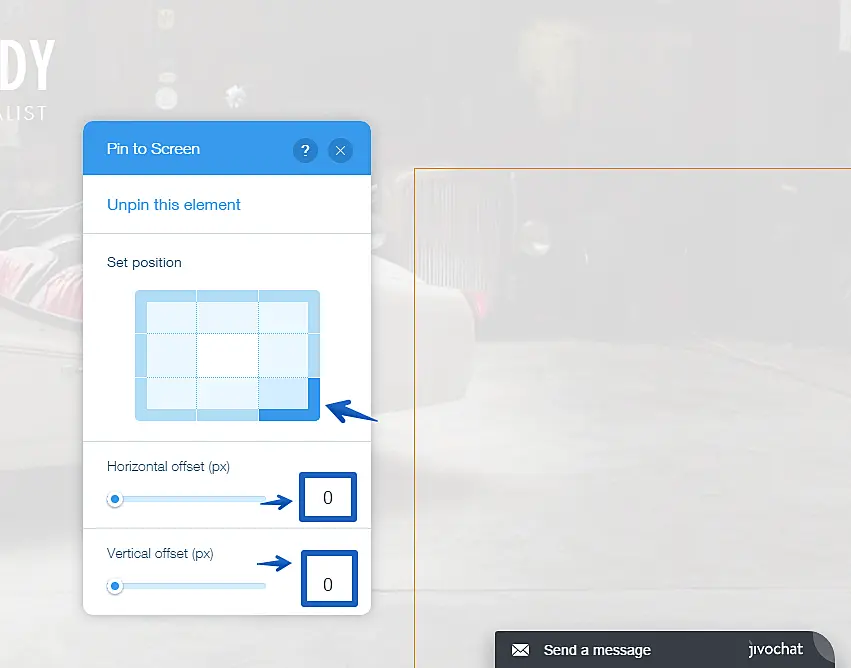This screenshot has width=851, height=668.
Task: Select the center cell of position grid
Action: tap(227, 355)
